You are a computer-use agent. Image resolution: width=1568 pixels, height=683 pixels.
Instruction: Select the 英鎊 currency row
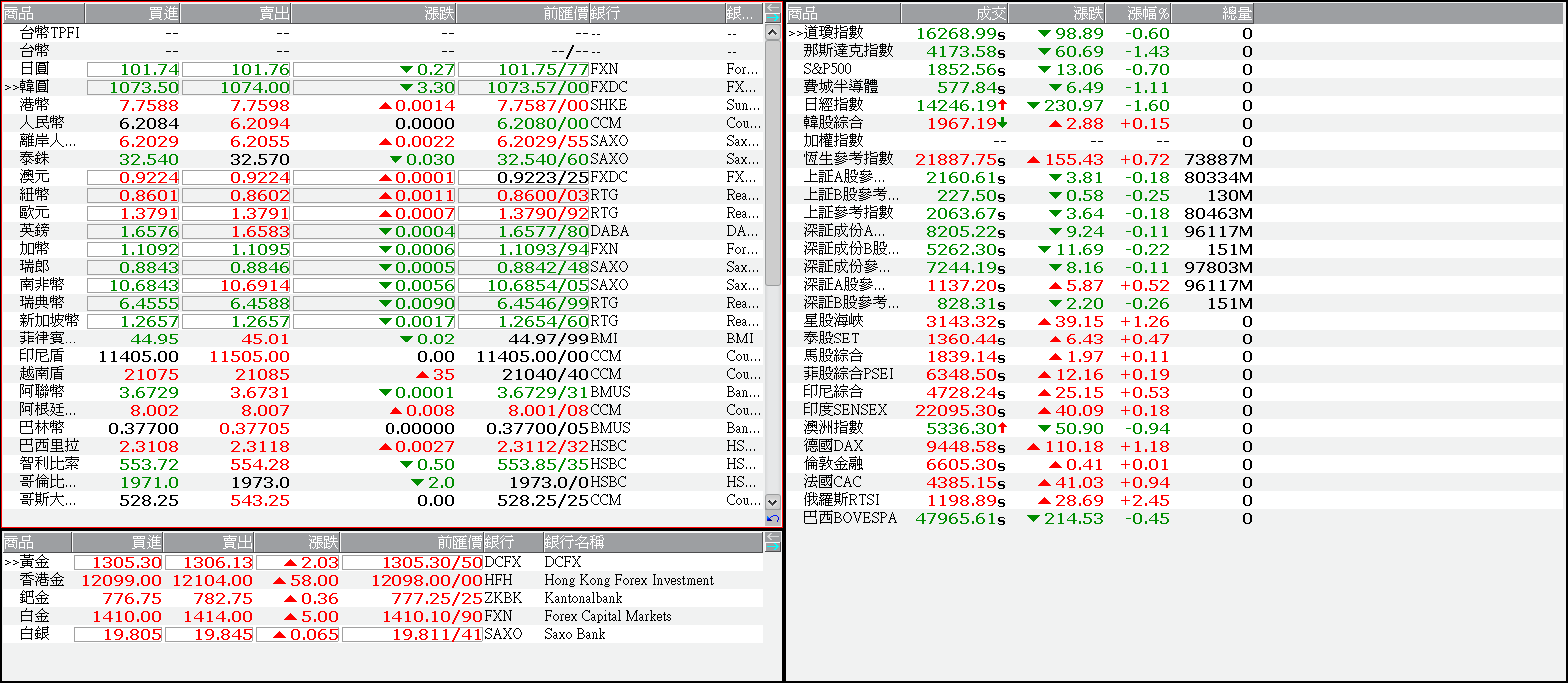383,231
